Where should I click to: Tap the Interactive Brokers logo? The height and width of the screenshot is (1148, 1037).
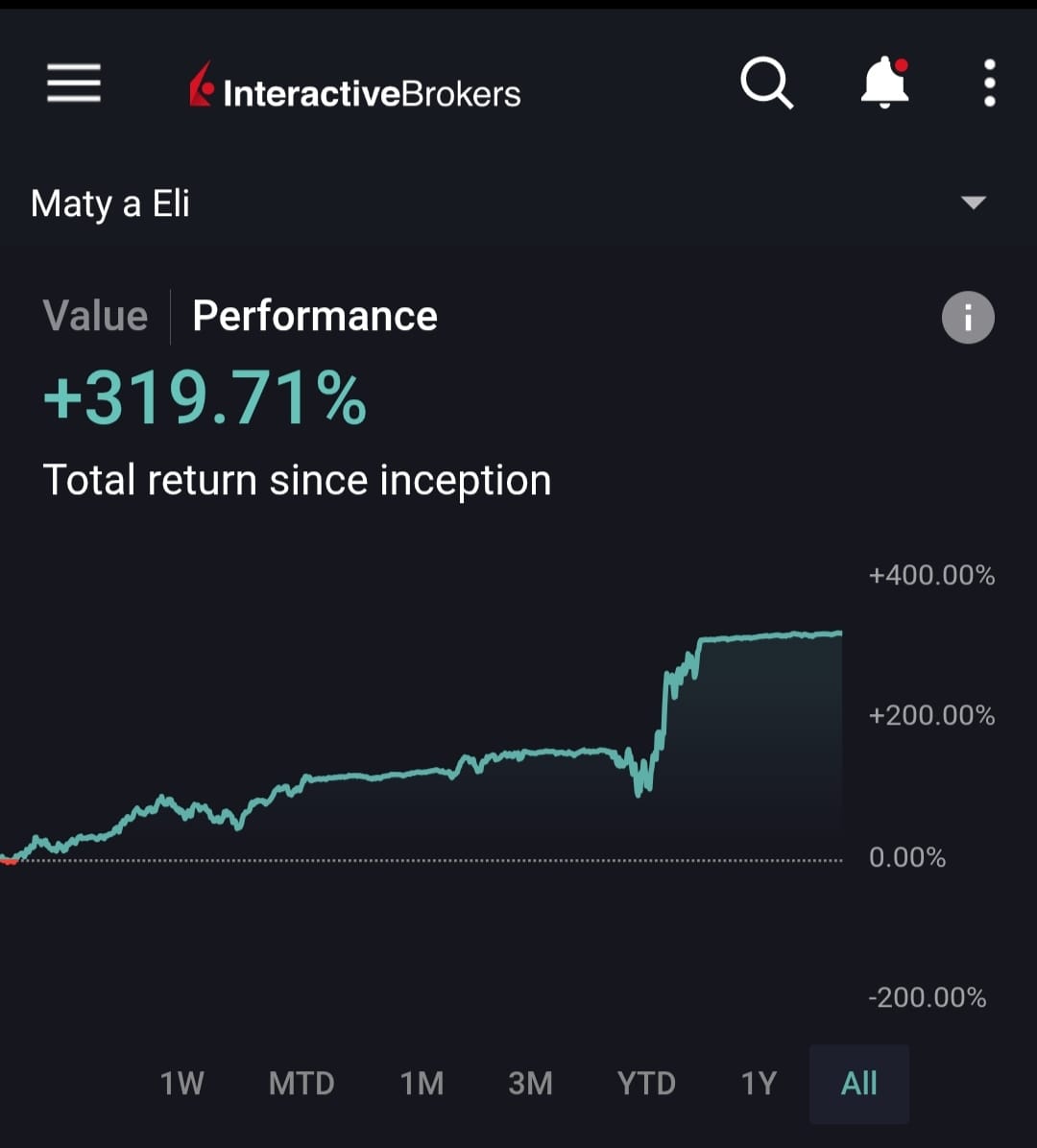[x=355, y=92]
